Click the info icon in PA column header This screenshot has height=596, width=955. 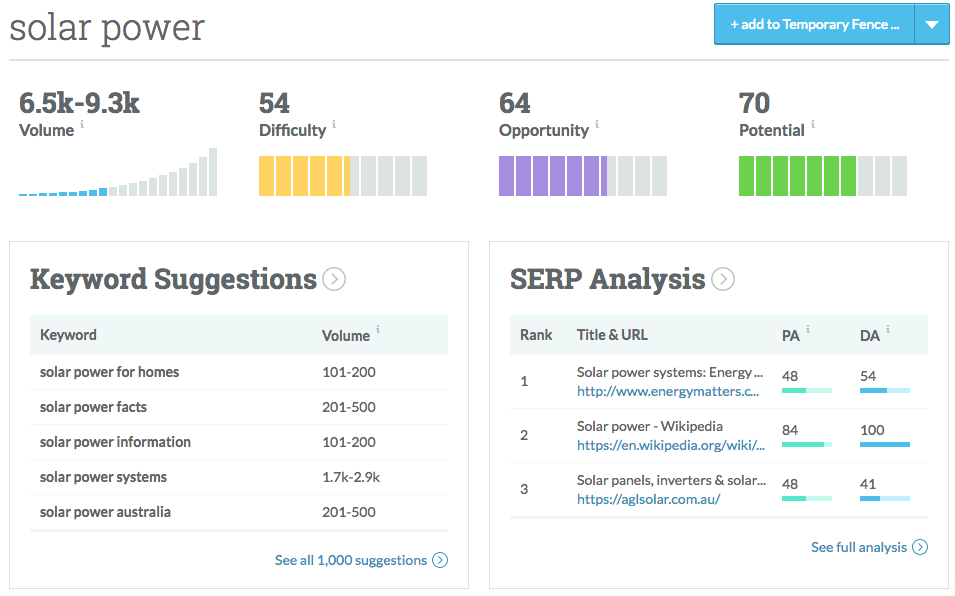(808, 330)
